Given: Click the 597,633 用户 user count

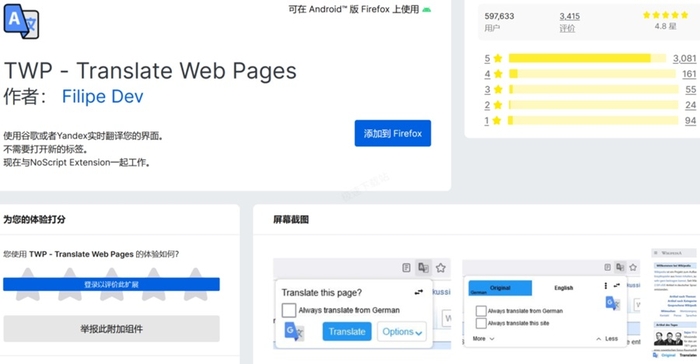Looking at the screenshot, I should 499,22.
